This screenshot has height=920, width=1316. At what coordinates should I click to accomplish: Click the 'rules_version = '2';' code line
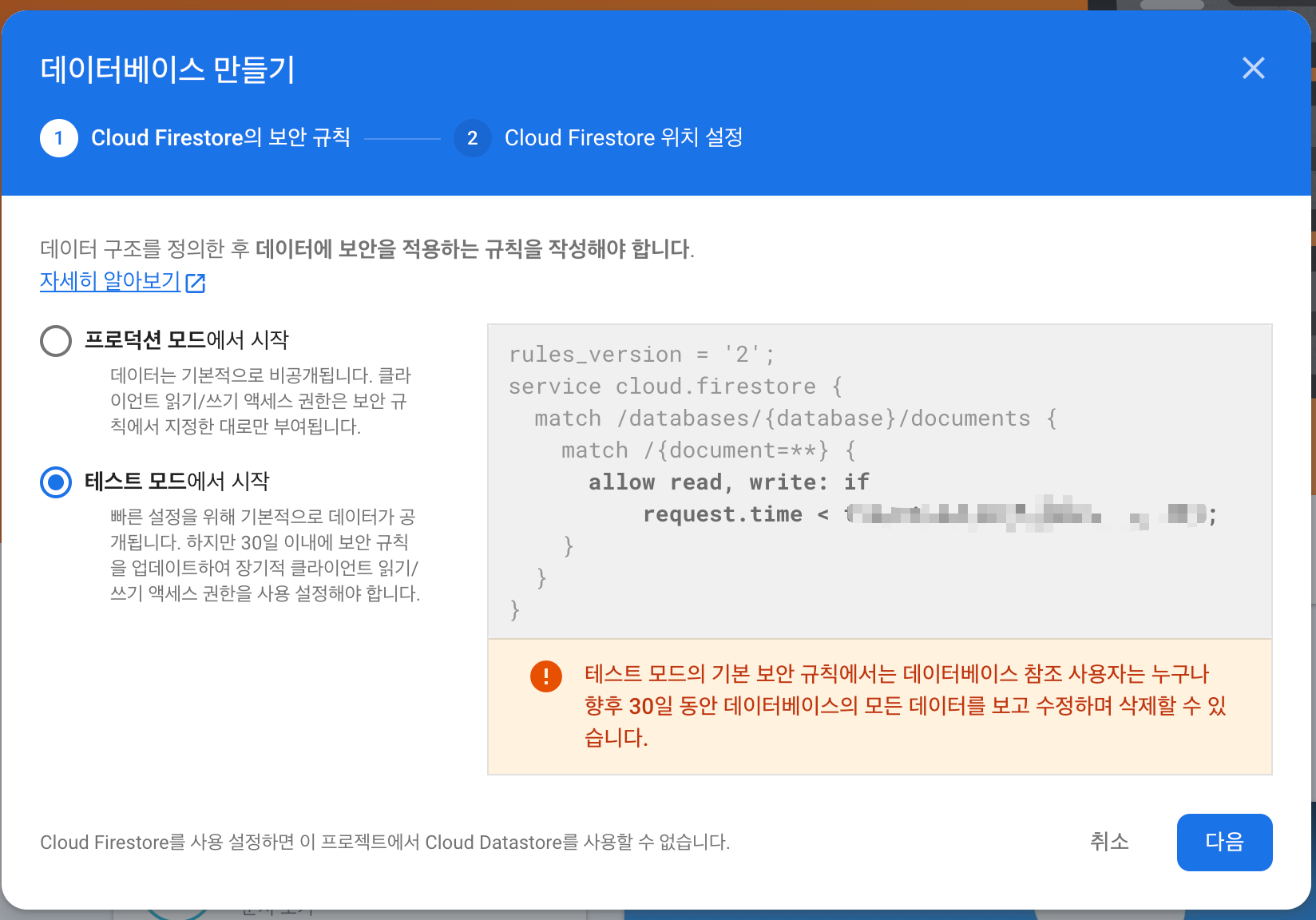[x=641, y=354]
